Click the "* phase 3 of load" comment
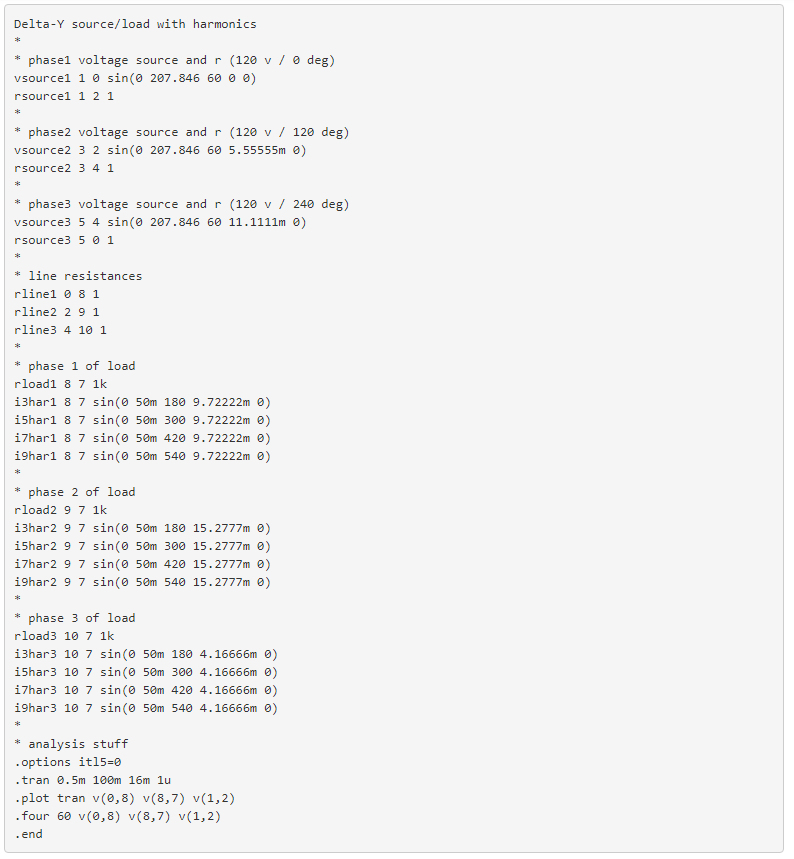This screenshot has height=859, width=794. click(x=75, y=618)
